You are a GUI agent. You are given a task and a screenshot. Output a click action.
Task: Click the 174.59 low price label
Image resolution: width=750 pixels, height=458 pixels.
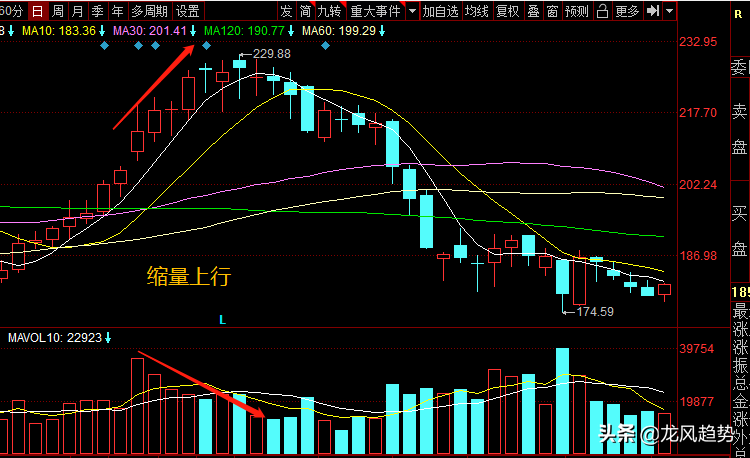pyautogui.click(x=595, y=312)
